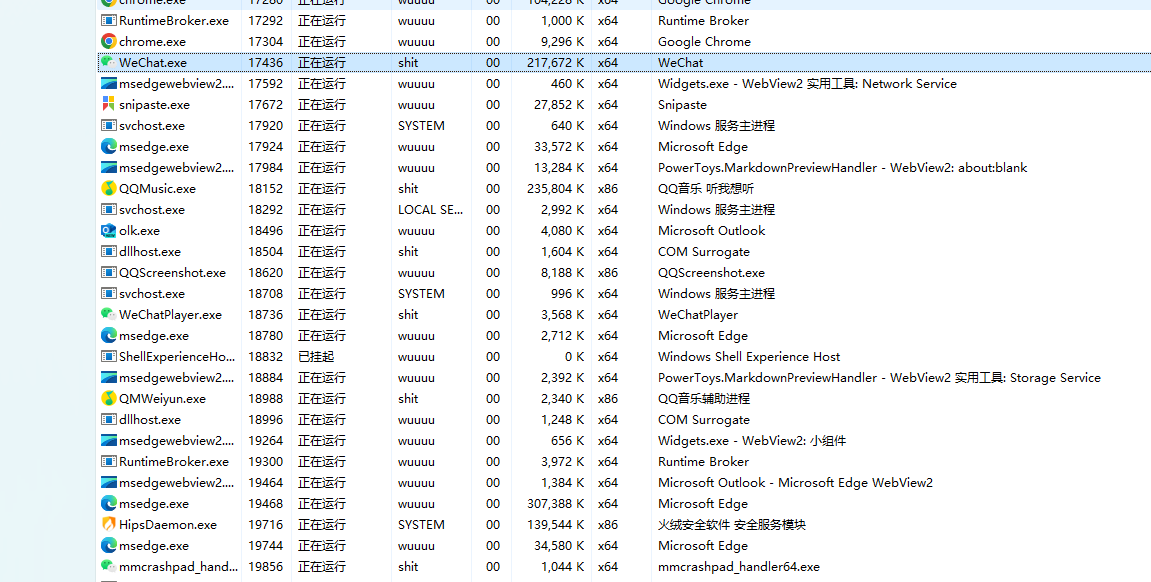Click description '火绒安全软件 安全服务模块'

tap(732, 525)
